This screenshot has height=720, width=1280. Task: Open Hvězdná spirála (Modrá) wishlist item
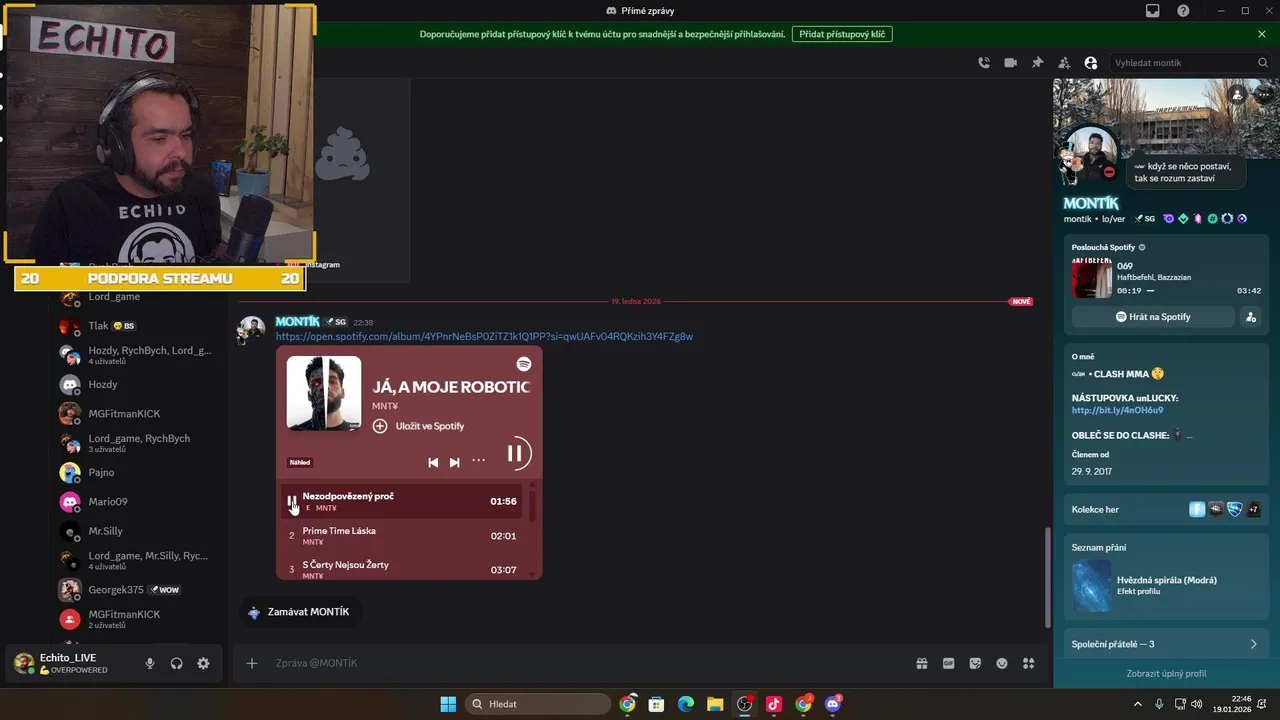click(1165, 585)
